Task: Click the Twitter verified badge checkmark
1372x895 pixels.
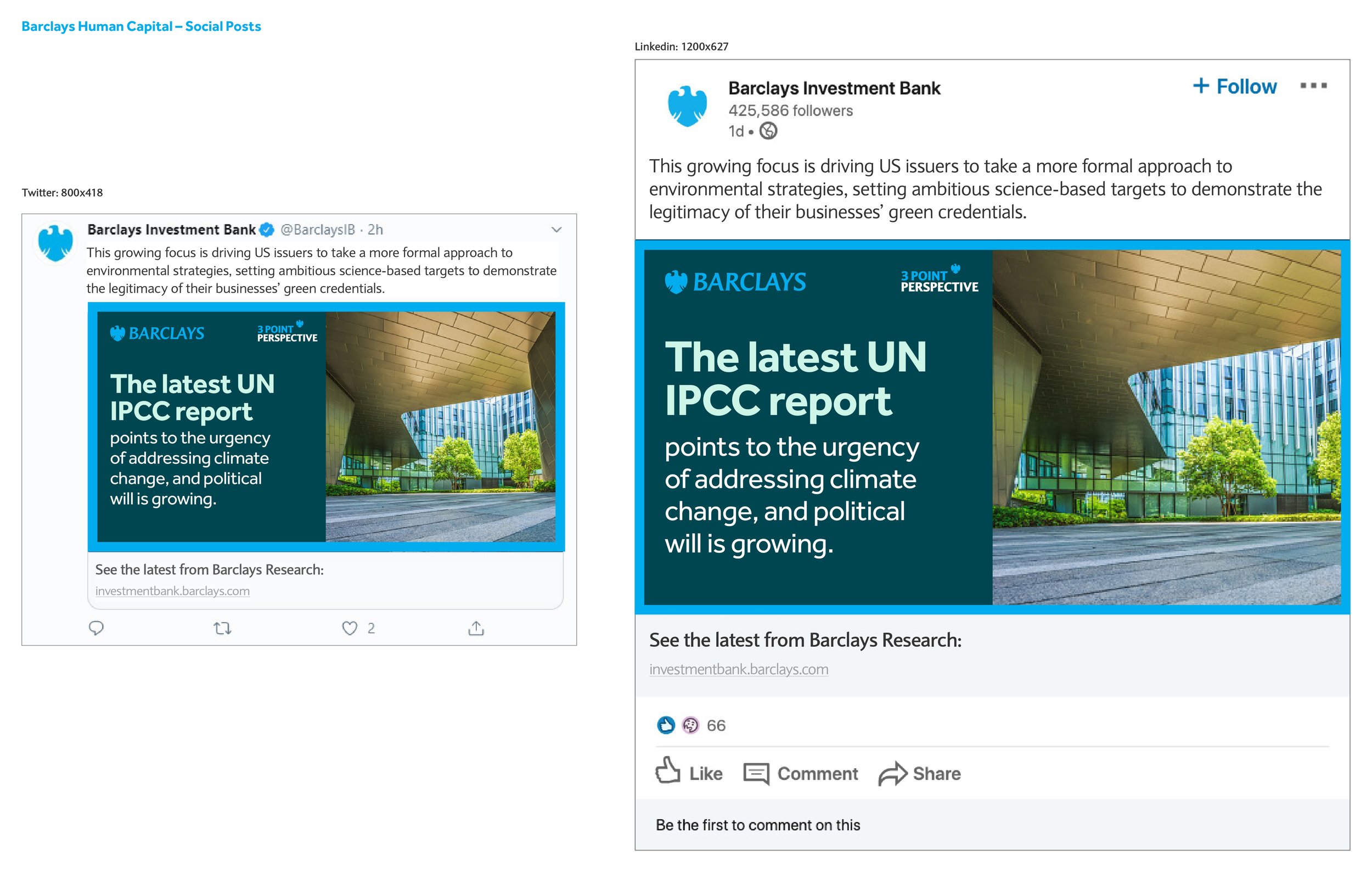Action: click(266, 230)
